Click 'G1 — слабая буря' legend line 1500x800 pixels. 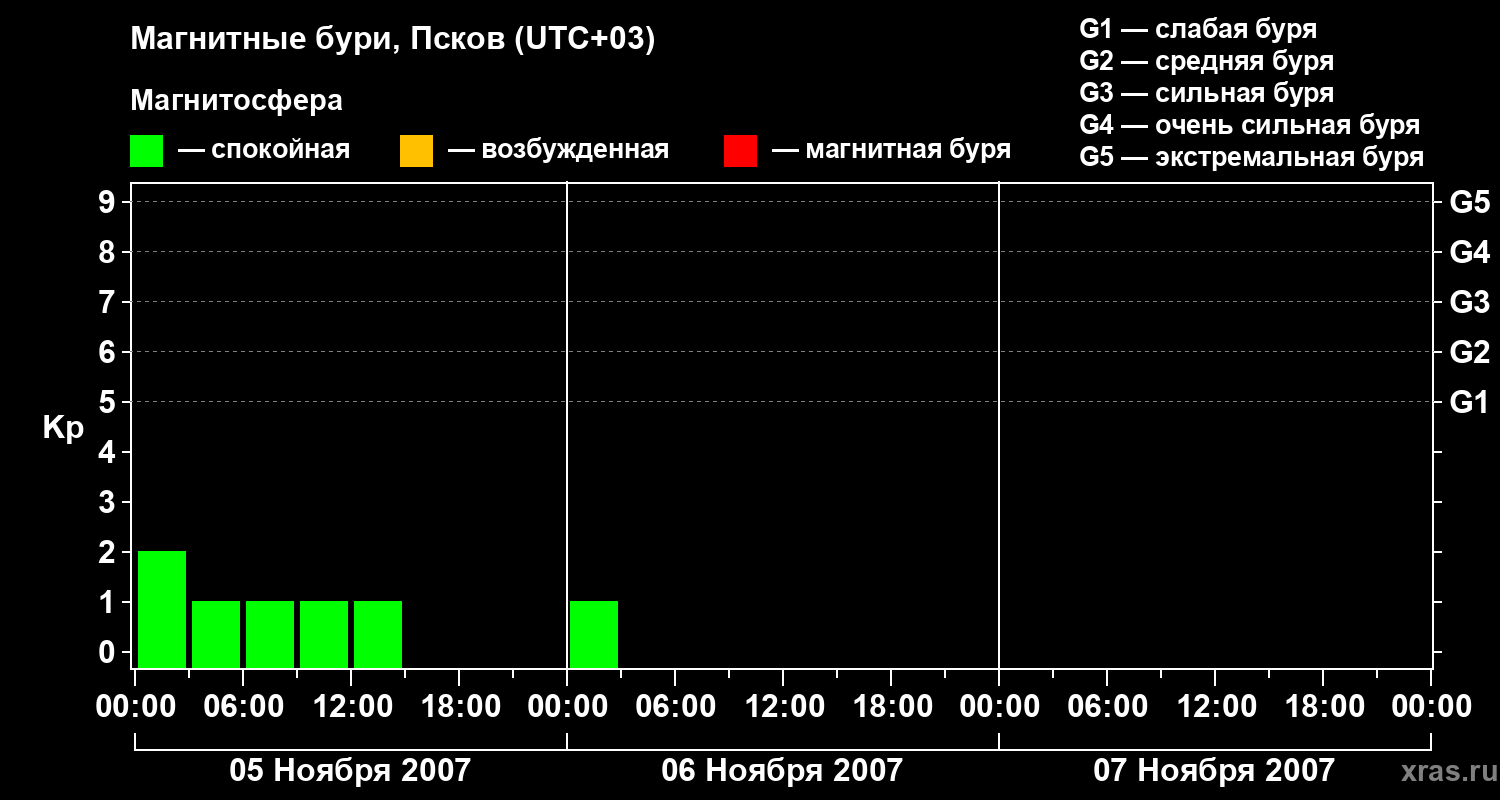[x=1198, y=29]
